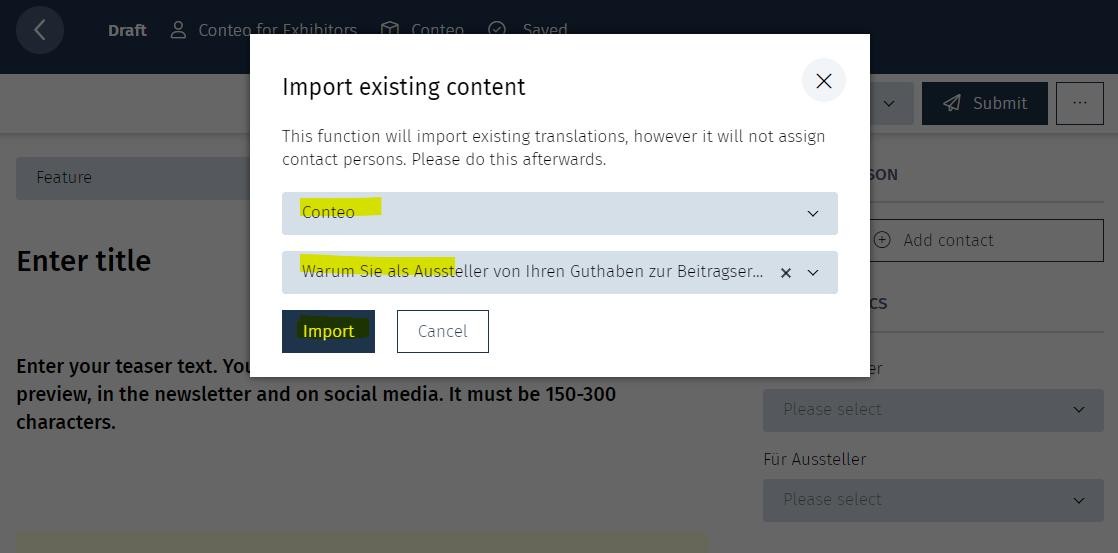Image resolution: width=1118 pixels, height=553 pixels.
Task: Click the Enter title field
Action: (x=84, y=261)
